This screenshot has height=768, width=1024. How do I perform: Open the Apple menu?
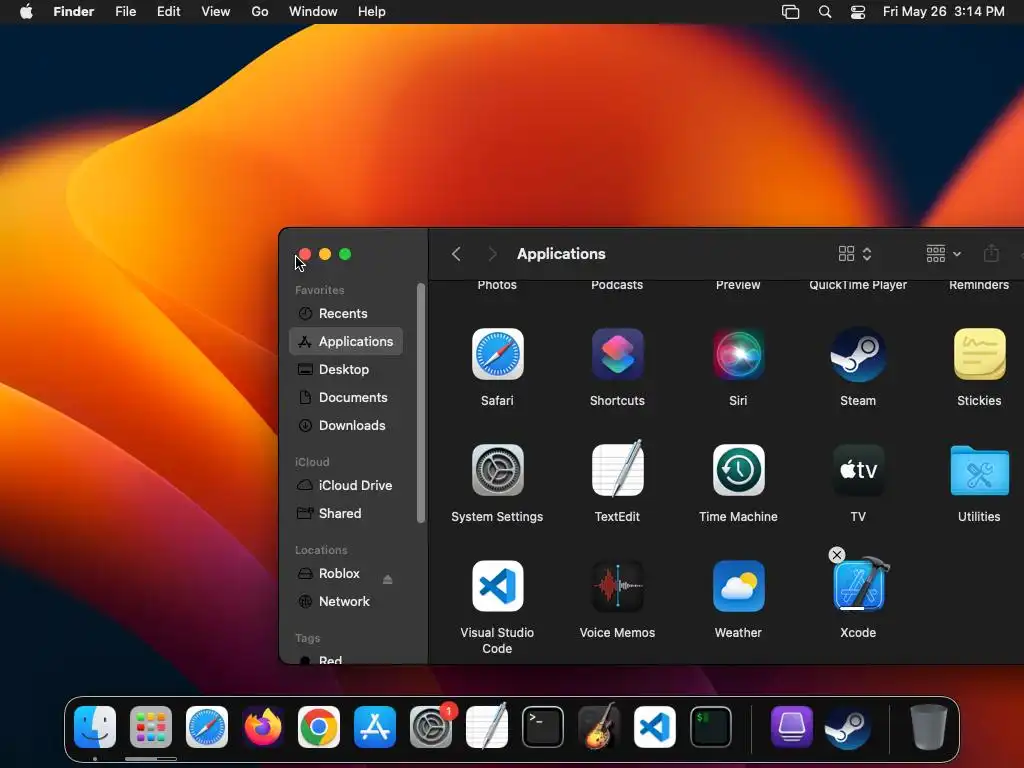26,12
